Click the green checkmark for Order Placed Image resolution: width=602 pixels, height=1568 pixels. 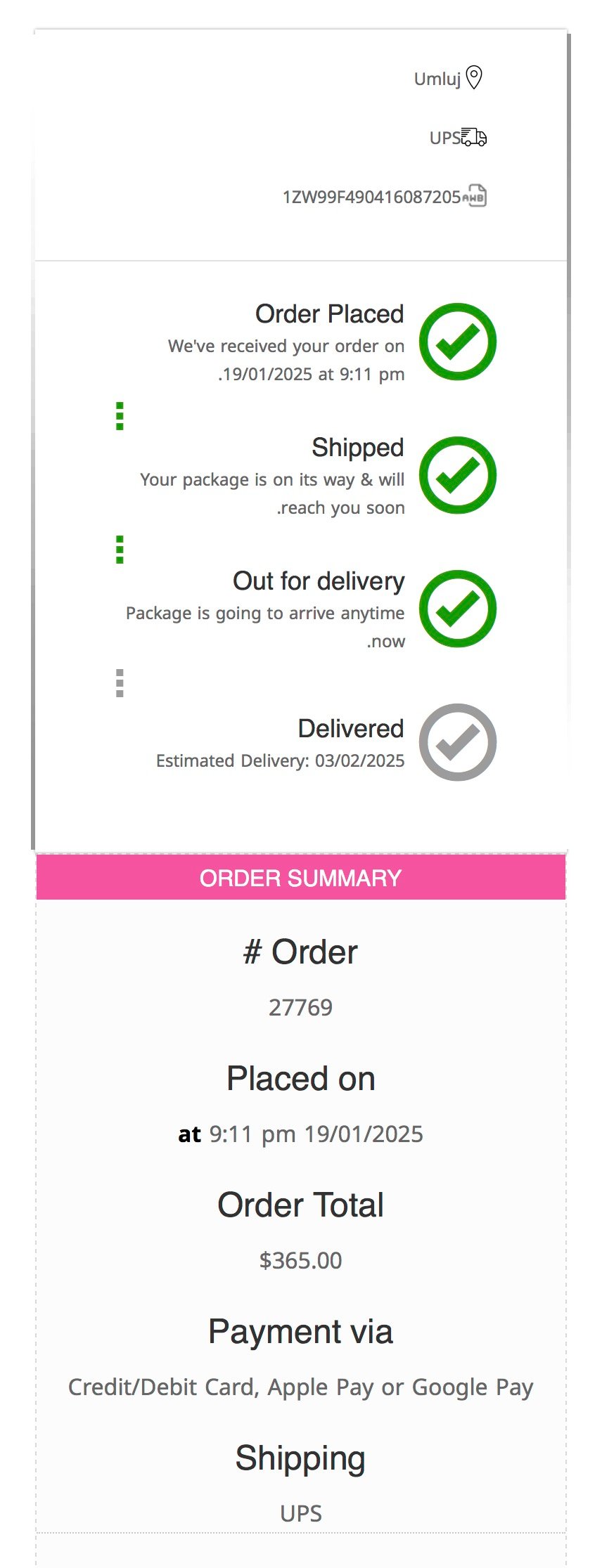pyautogui.click(x=458, y=342)
